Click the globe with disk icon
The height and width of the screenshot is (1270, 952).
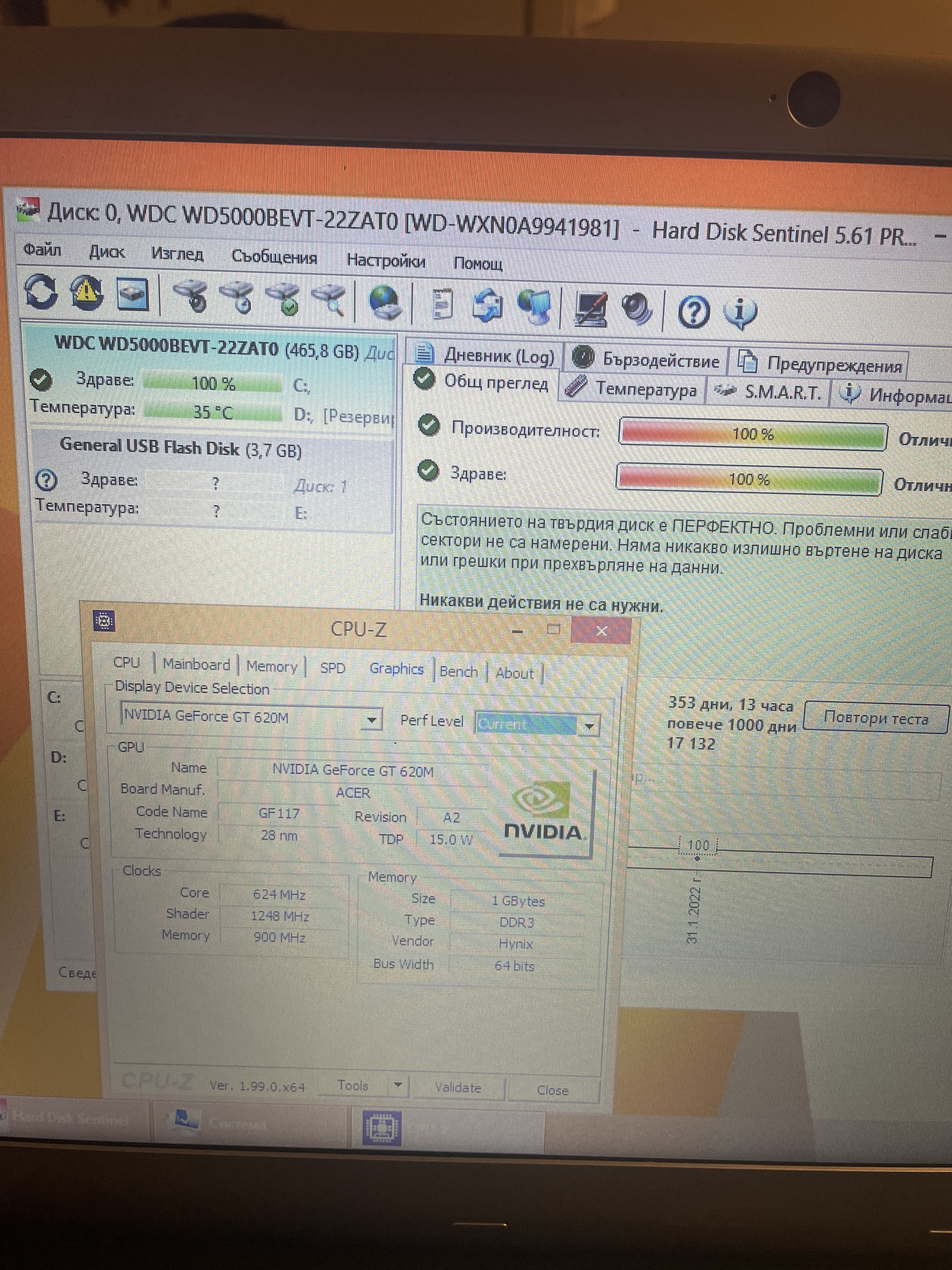click(384, 303)
